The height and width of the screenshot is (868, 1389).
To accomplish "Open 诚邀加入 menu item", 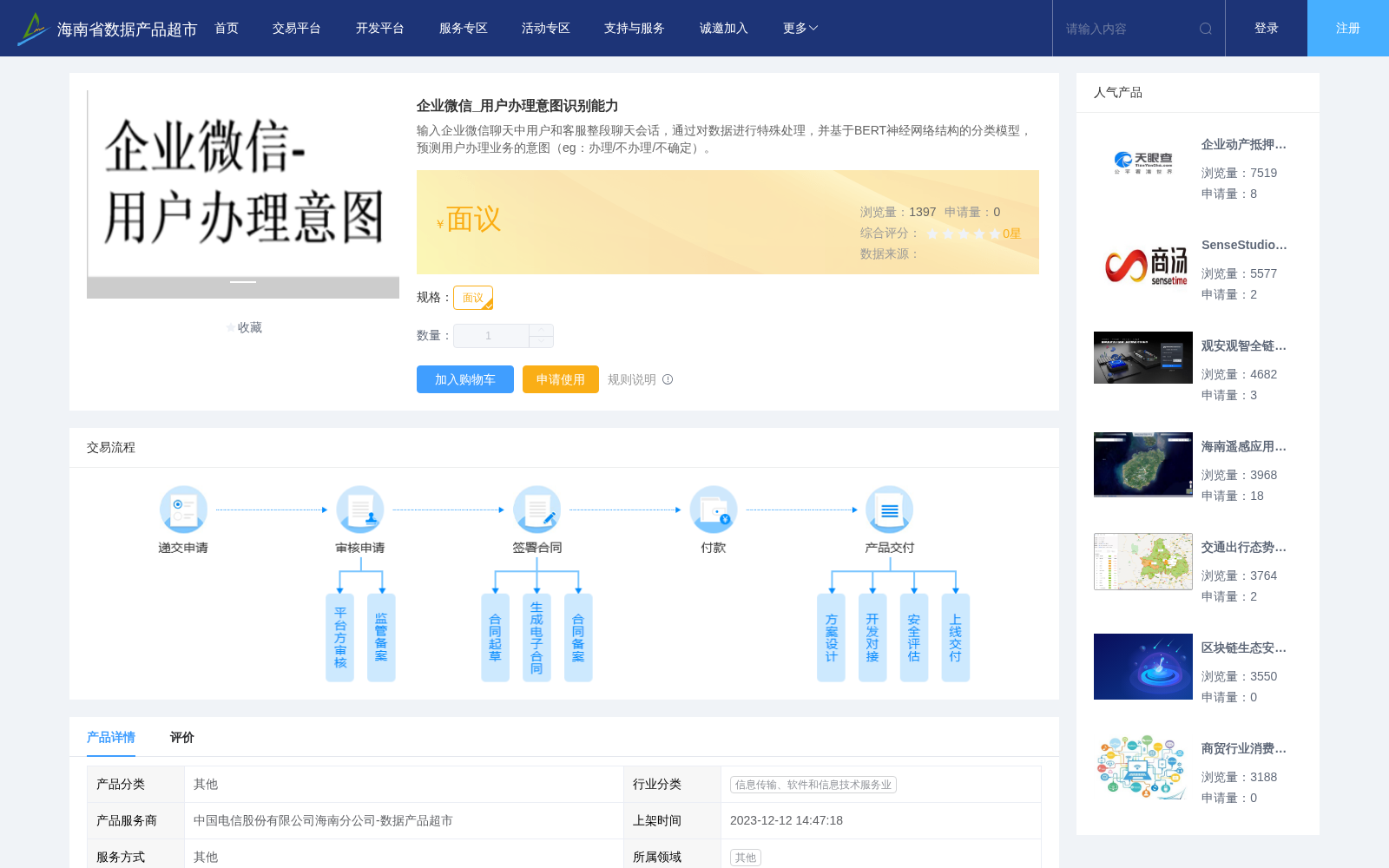I will tap(724, 29).
